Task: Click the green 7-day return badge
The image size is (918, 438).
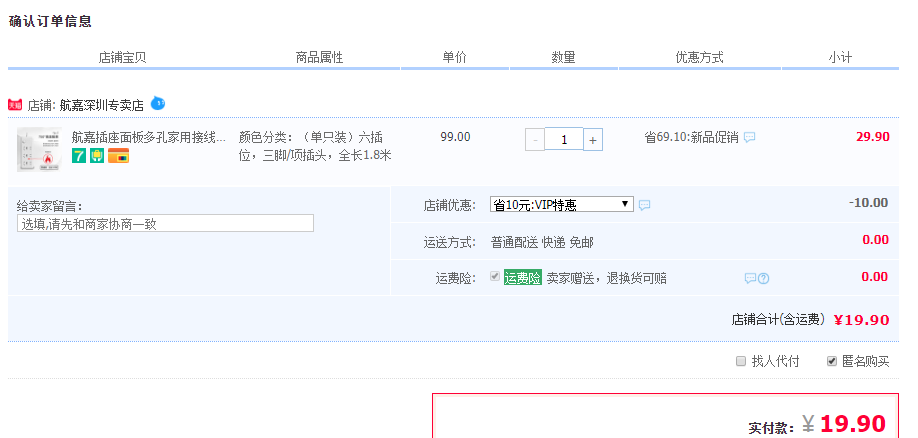Action: [x=79, y=156]
